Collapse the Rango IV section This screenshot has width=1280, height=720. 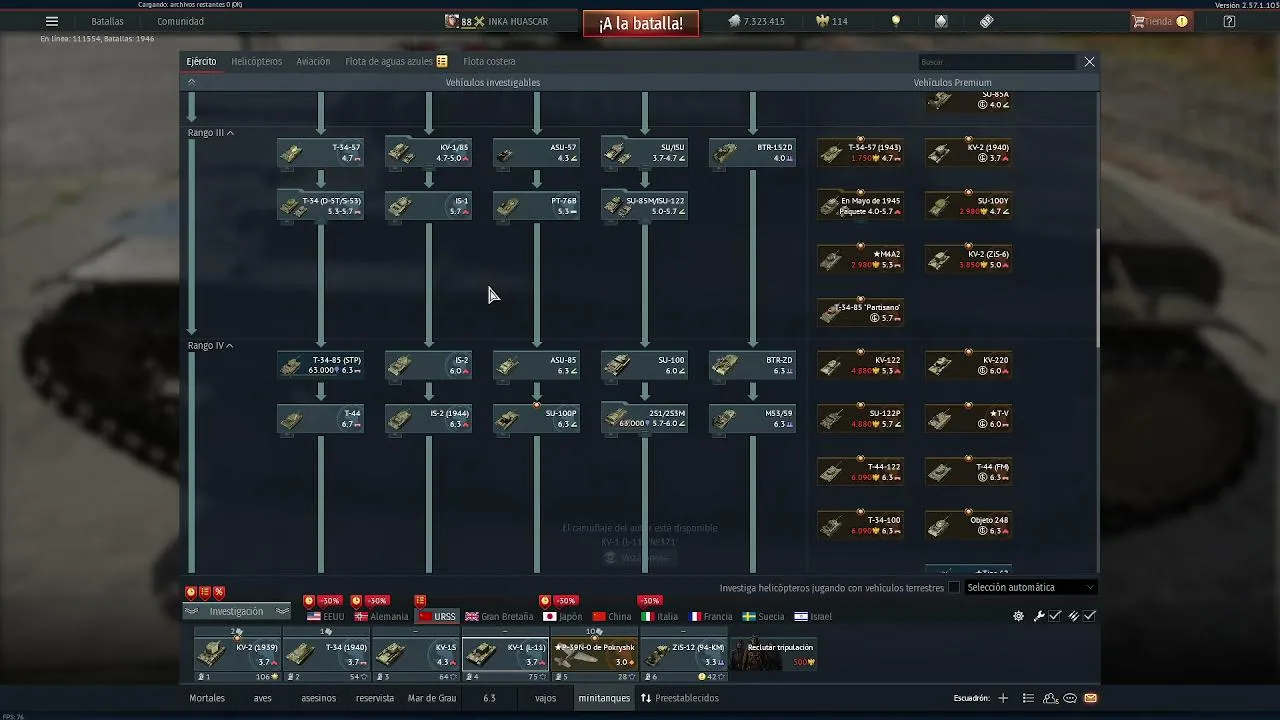(211, 346)
